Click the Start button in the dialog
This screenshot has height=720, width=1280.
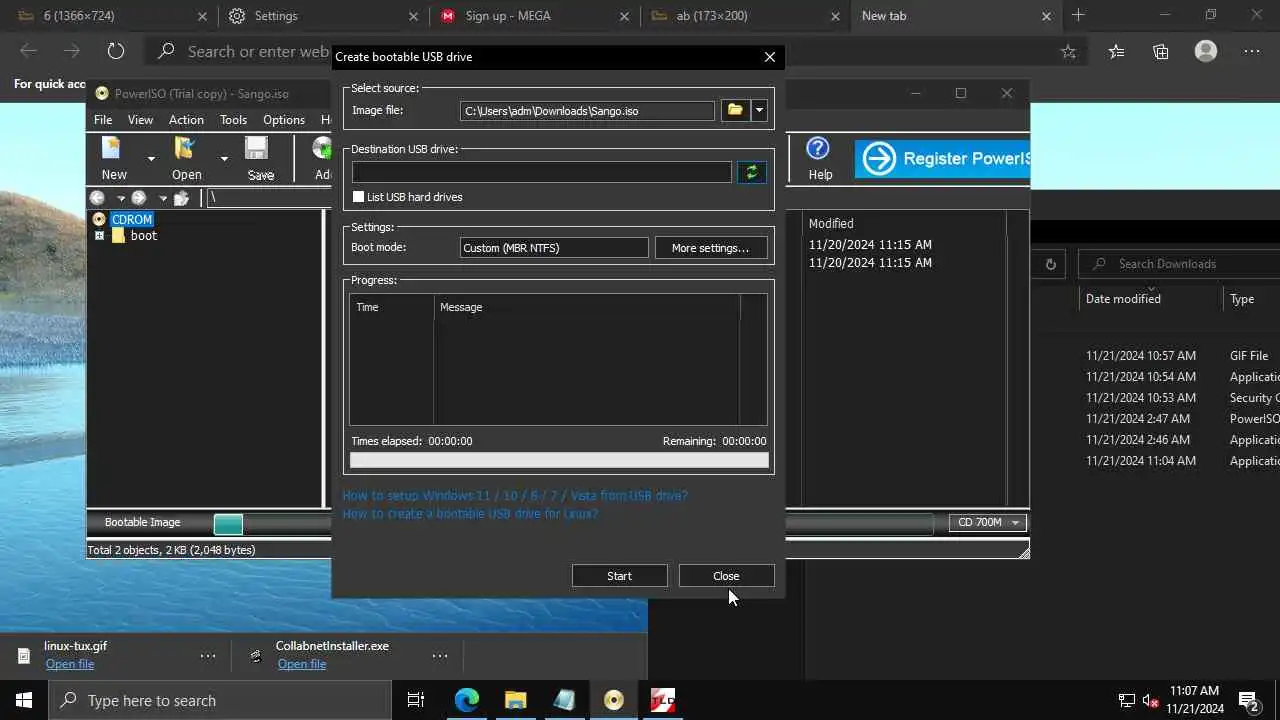[619, 576]
